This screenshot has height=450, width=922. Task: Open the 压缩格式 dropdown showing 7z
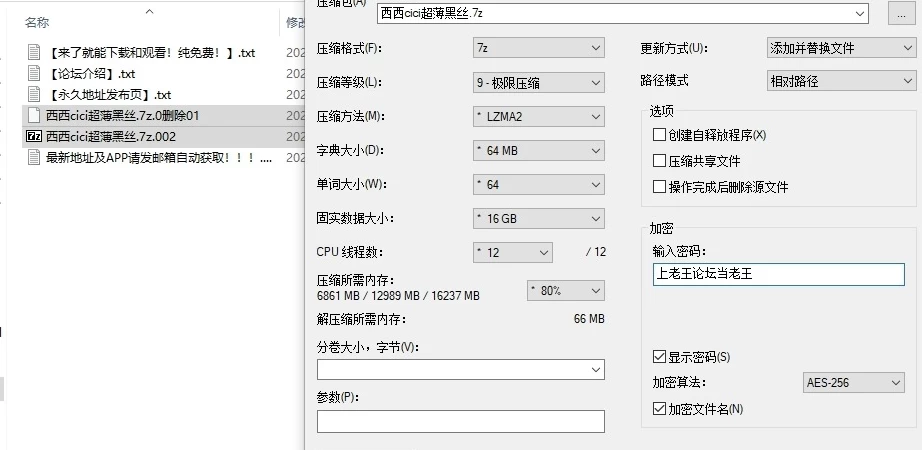pos(539,48)
